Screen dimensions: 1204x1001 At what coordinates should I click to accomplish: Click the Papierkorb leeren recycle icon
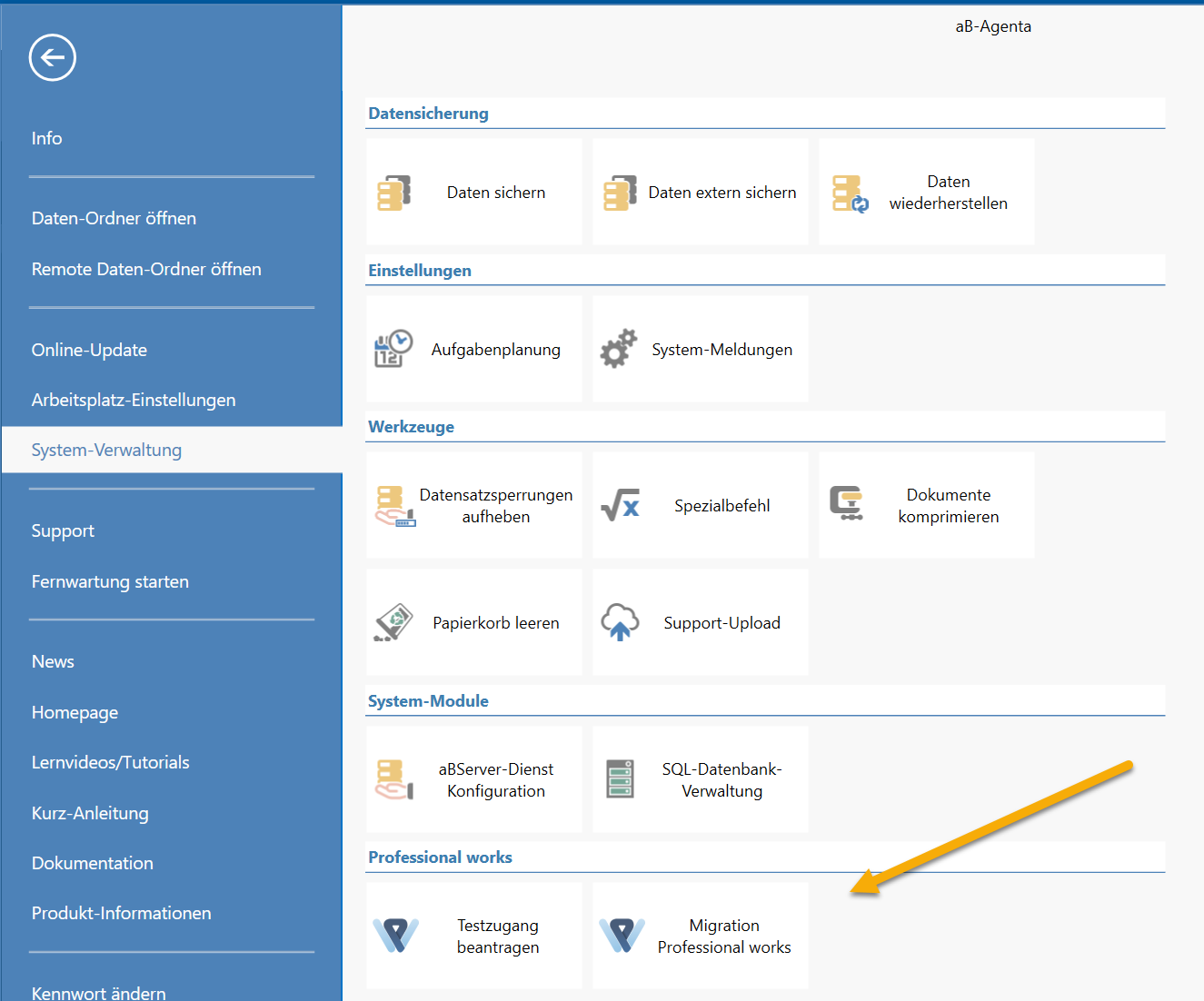[393, 623]
